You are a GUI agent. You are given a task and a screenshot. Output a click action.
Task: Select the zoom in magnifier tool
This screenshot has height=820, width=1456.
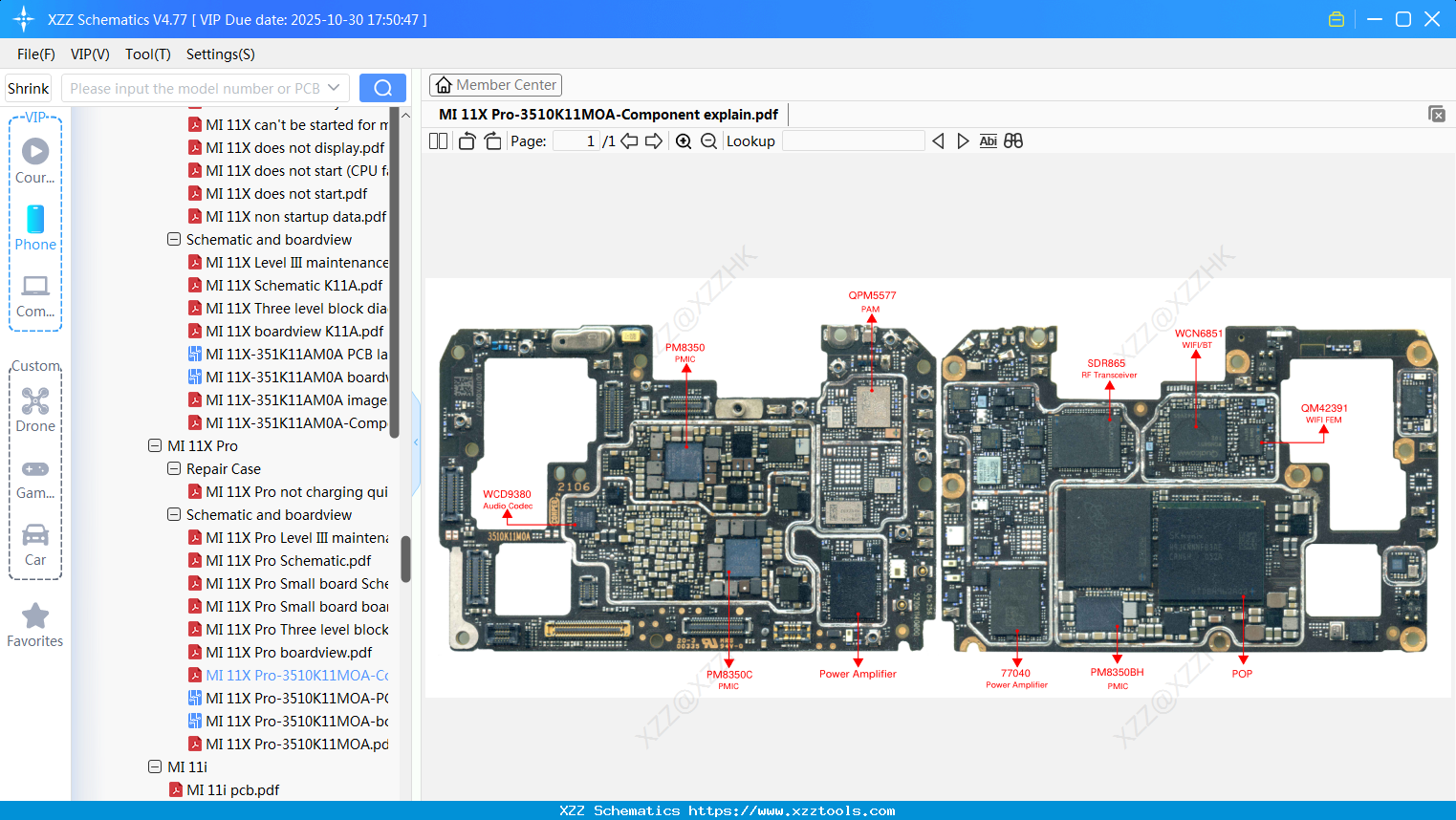coord(684,140)
